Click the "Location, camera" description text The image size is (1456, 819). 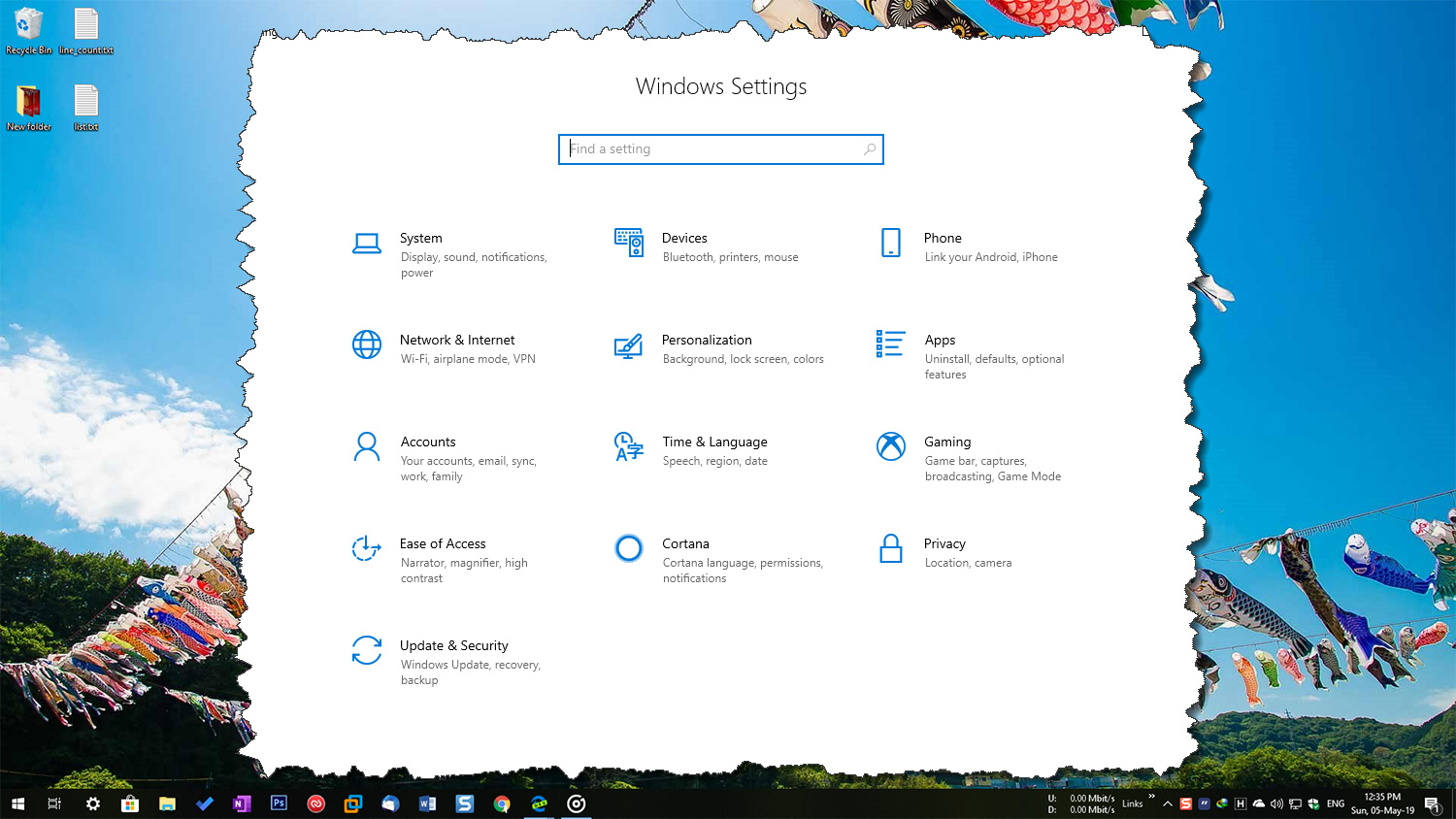968,563
